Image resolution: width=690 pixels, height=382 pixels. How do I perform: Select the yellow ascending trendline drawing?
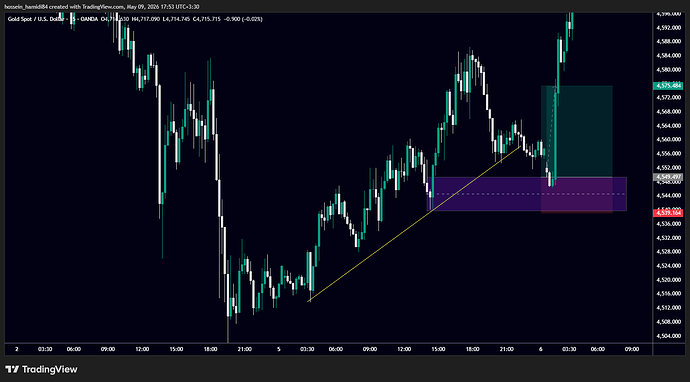[414, 224]
